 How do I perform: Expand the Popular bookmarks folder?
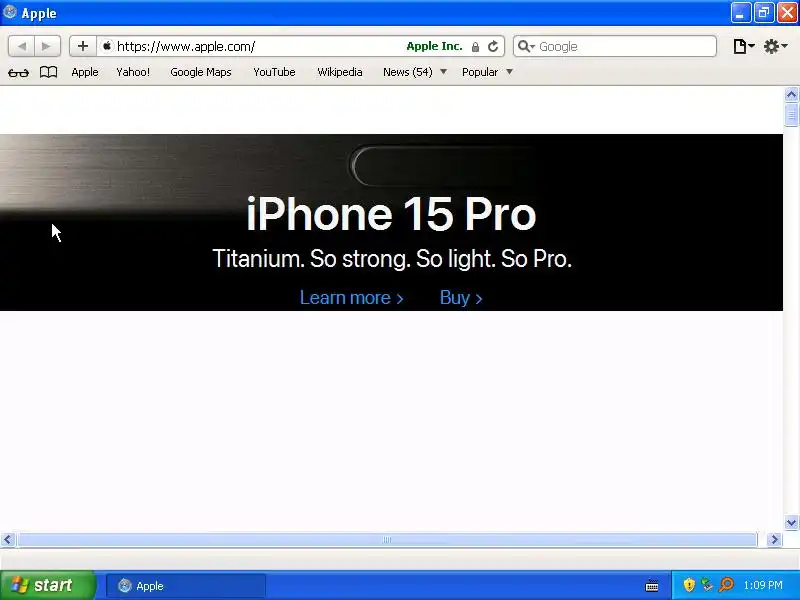coord(487,72)
